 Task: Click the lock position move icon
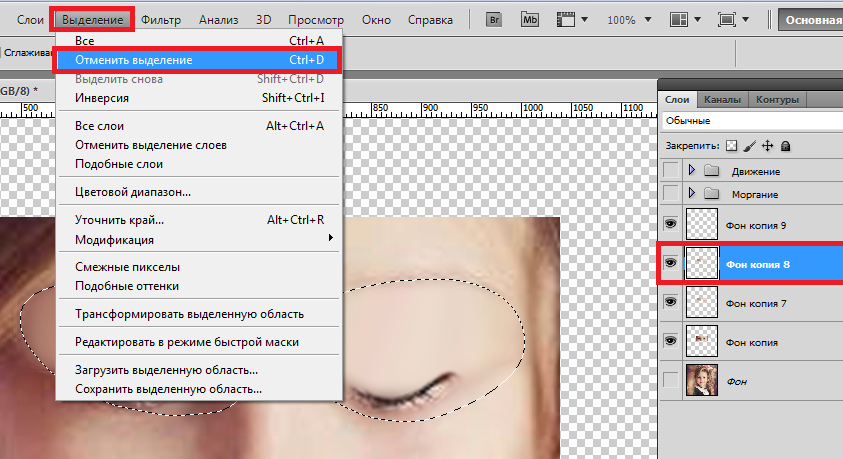coord(767,146)
